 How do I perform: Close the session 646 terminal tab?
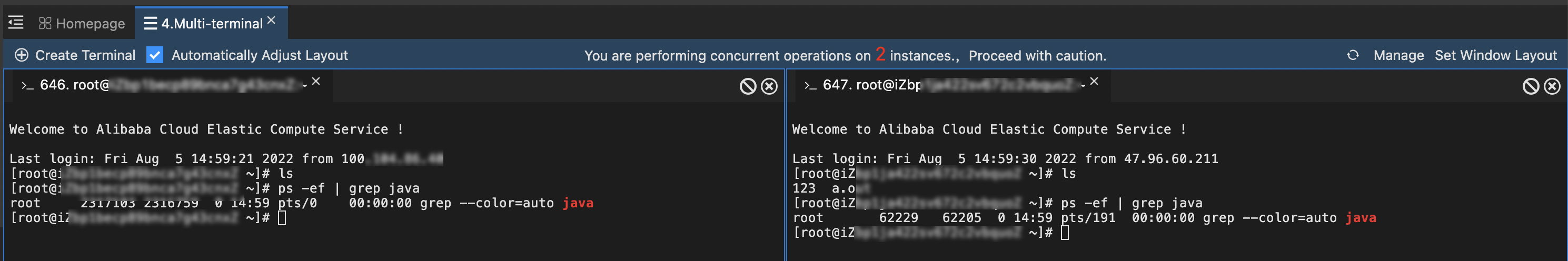coord(316,82)
